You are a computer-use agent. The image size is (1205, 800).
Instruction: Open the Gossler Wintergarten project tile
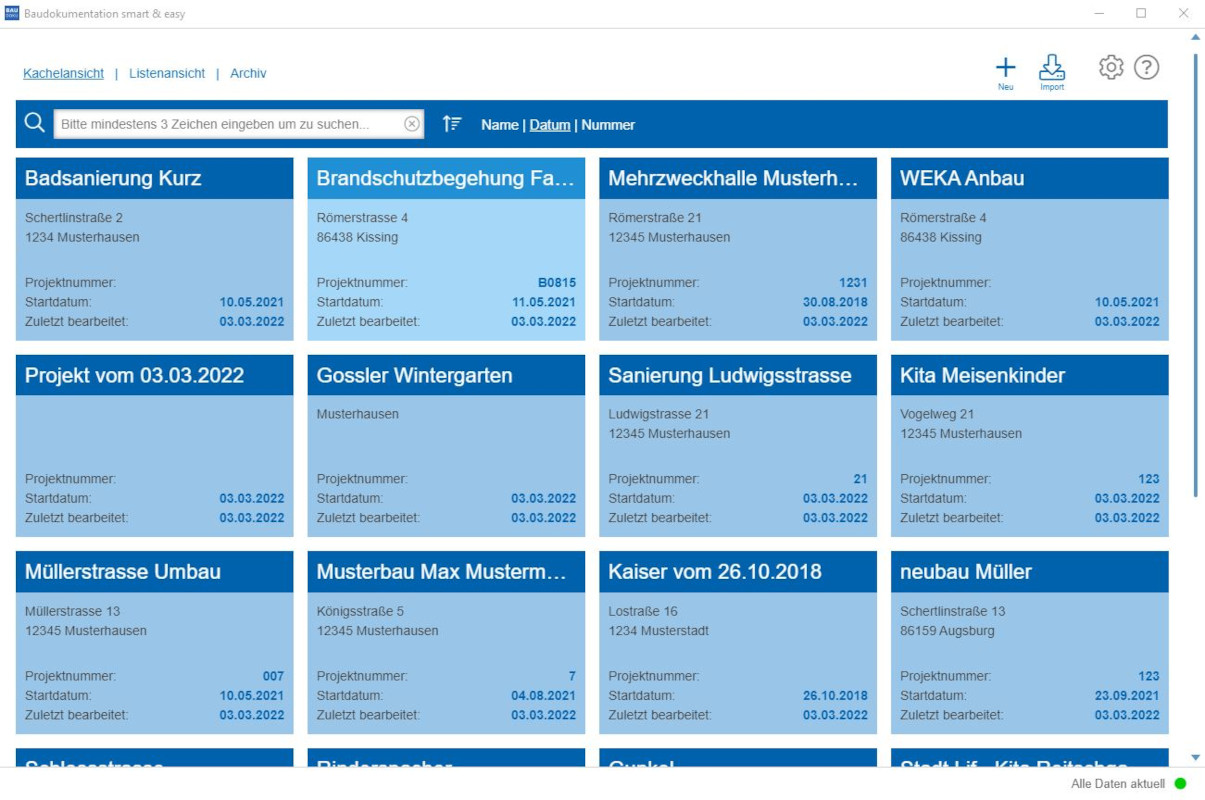click(446, 446)
